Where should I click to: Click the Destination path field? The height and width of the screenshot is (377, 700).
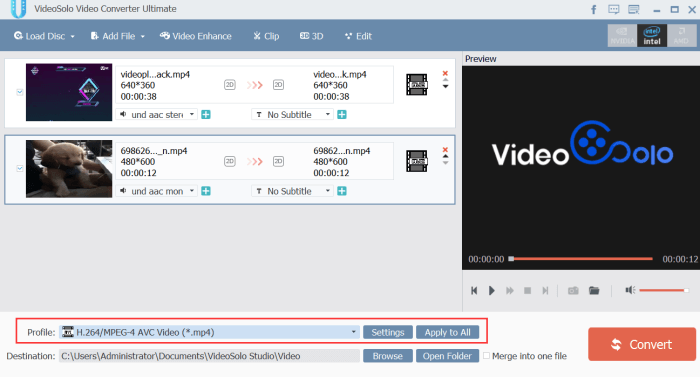click(x=209, y=356)
